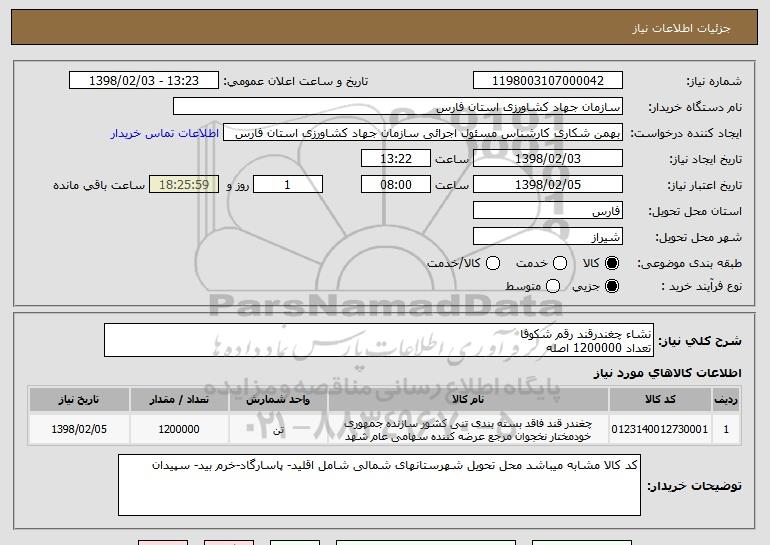The height and width of the screenshot is (545, 770).
Task: Click the public announcement date-time field
Action: point(144,81)
